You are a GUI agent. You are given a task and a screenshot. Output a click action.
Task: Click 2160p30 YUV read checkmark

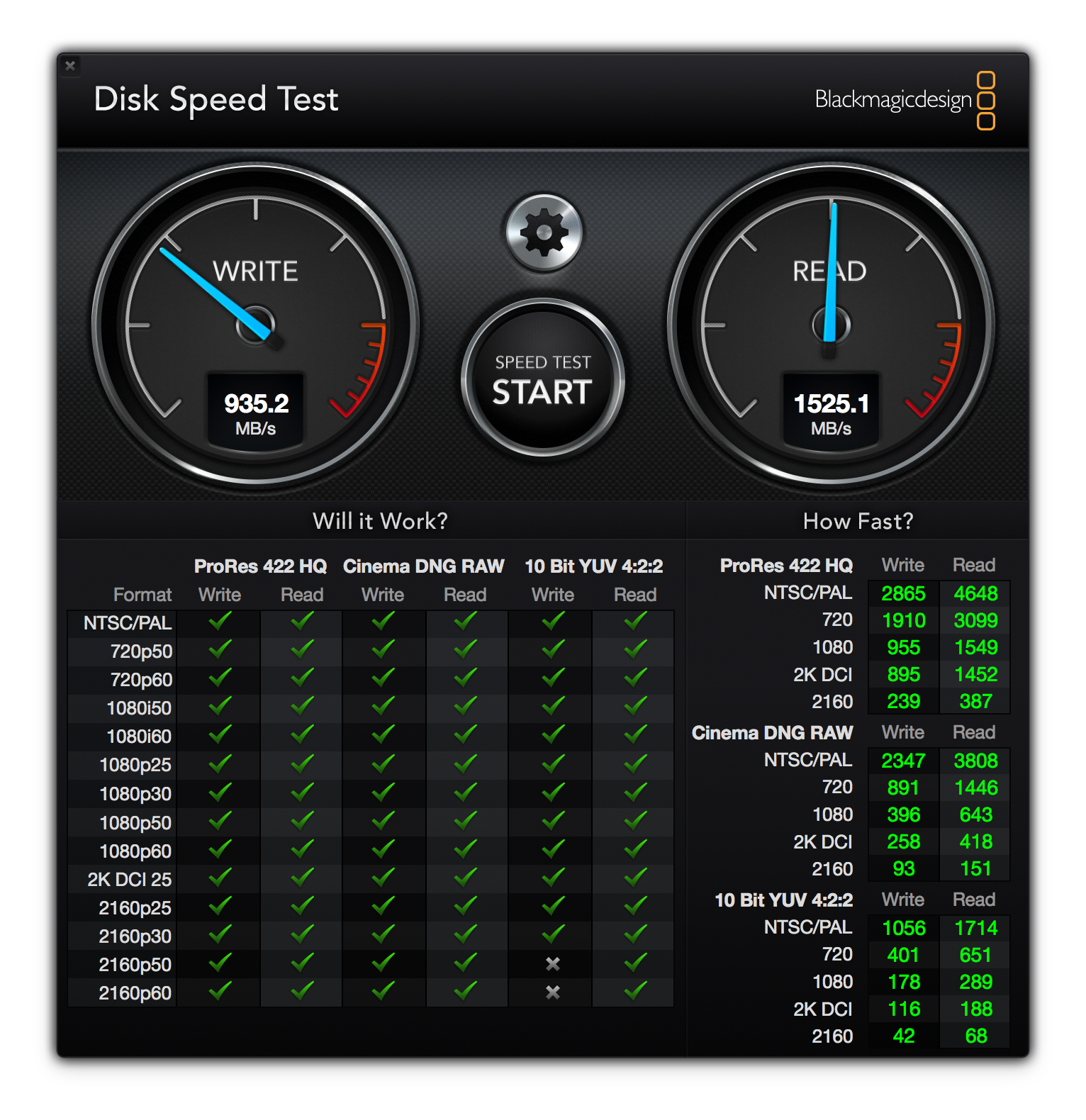[635, 934]
